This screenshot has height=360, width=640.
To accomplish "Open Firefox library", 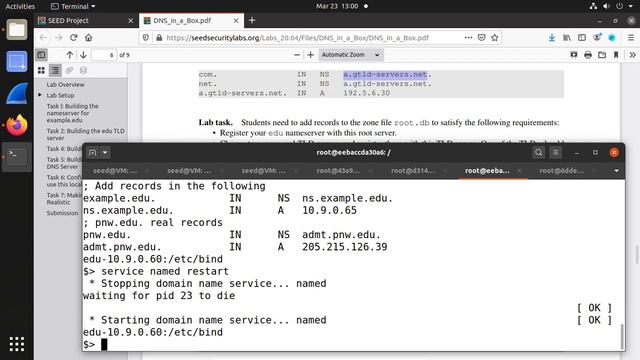I will click(567, 38).
